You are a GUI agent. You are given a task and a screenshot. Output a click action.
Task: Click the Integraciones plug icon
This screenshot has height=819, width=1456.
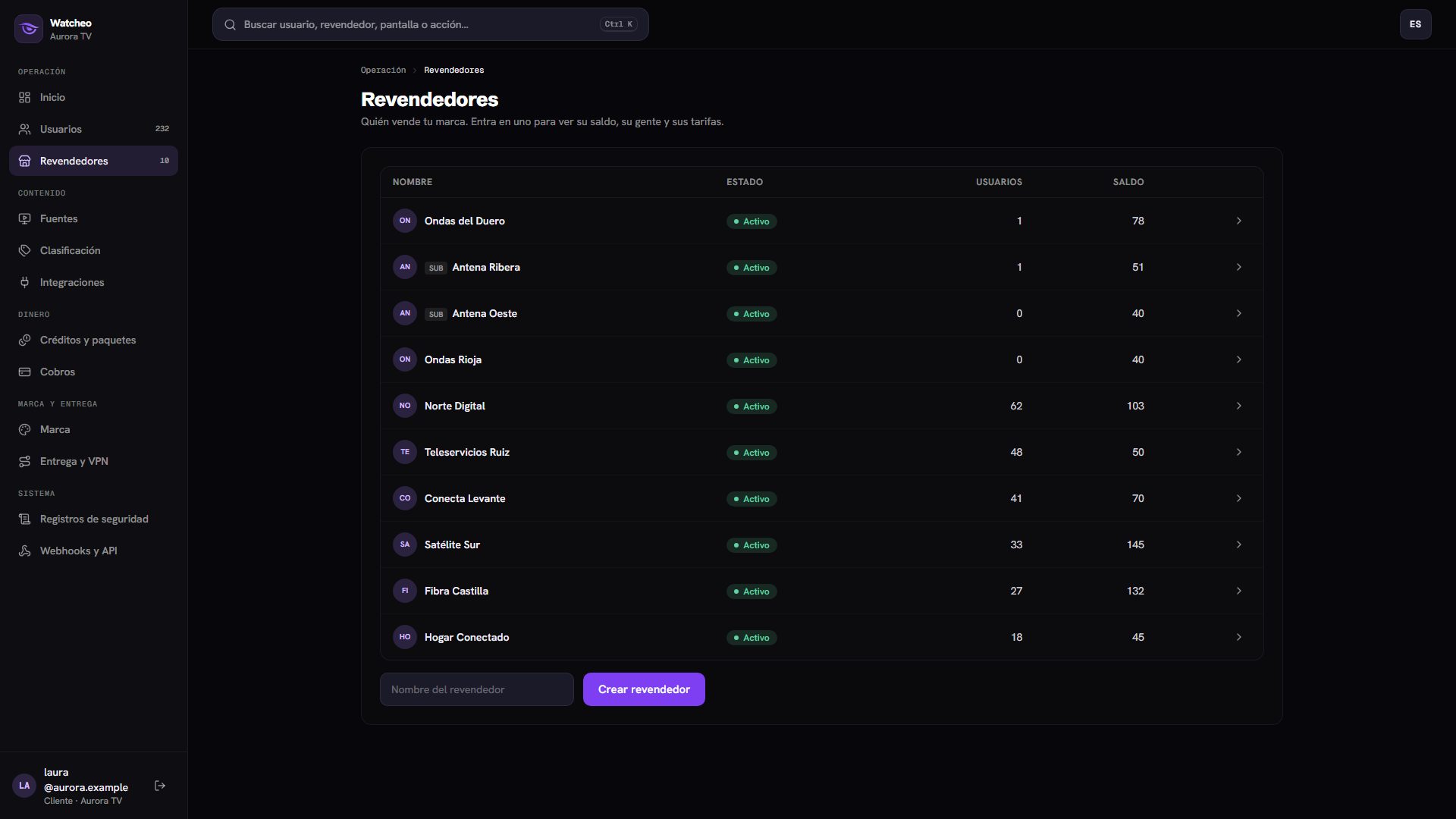click(x=24, y=283)
